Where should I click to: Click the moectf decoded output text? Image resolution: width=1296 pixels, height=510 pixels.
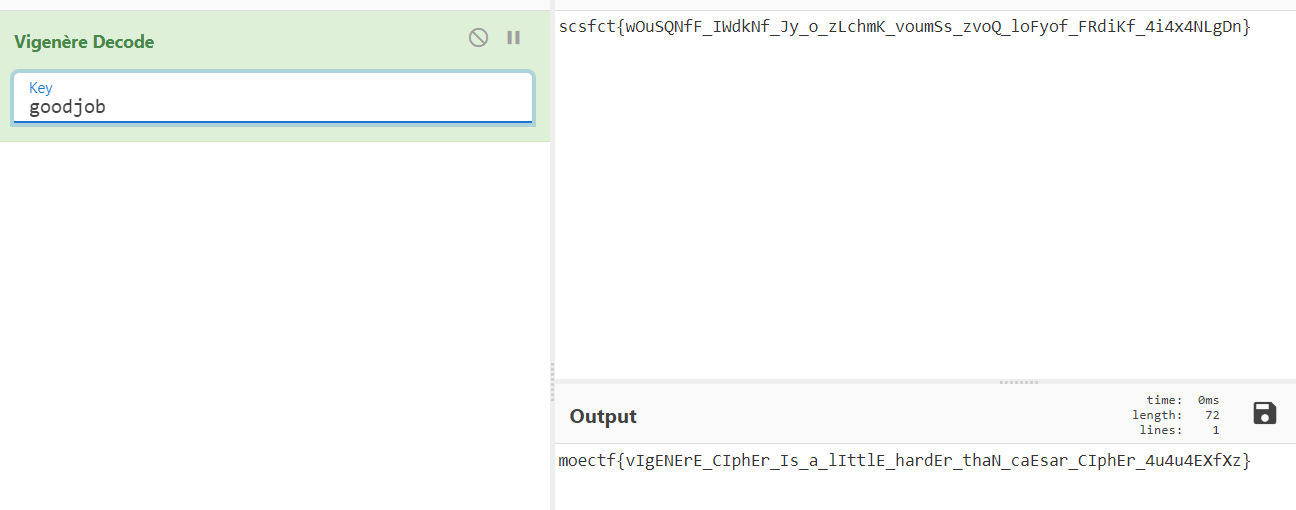click(x=904, y=461)
